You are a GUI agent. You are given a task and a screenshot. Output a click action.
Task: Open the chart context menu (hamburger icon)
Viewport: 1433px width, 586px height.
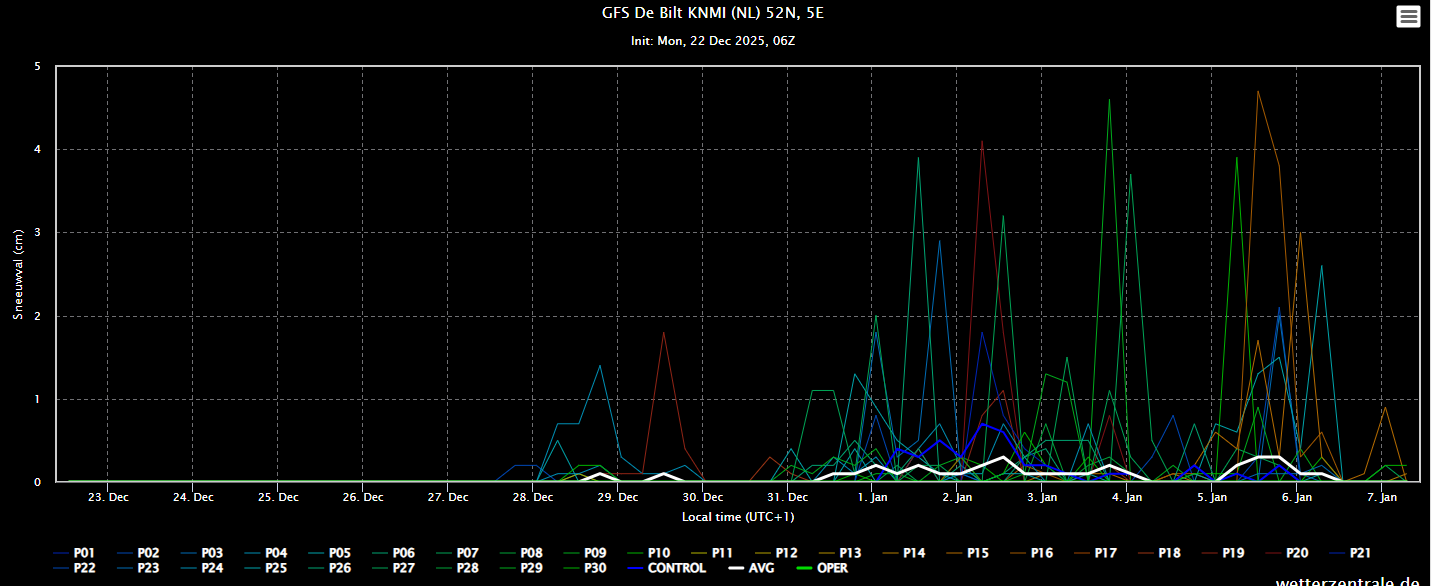pos(1408,16)
